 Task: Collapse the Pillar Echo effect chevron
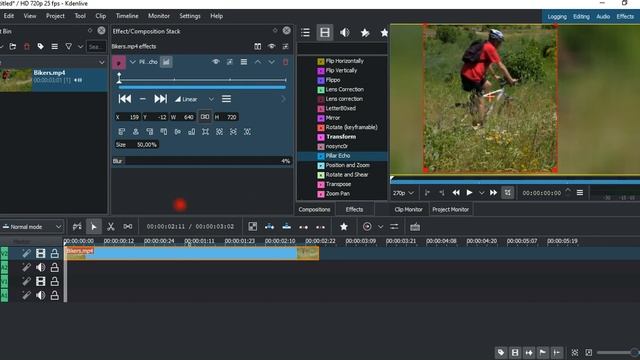[132, 62]
